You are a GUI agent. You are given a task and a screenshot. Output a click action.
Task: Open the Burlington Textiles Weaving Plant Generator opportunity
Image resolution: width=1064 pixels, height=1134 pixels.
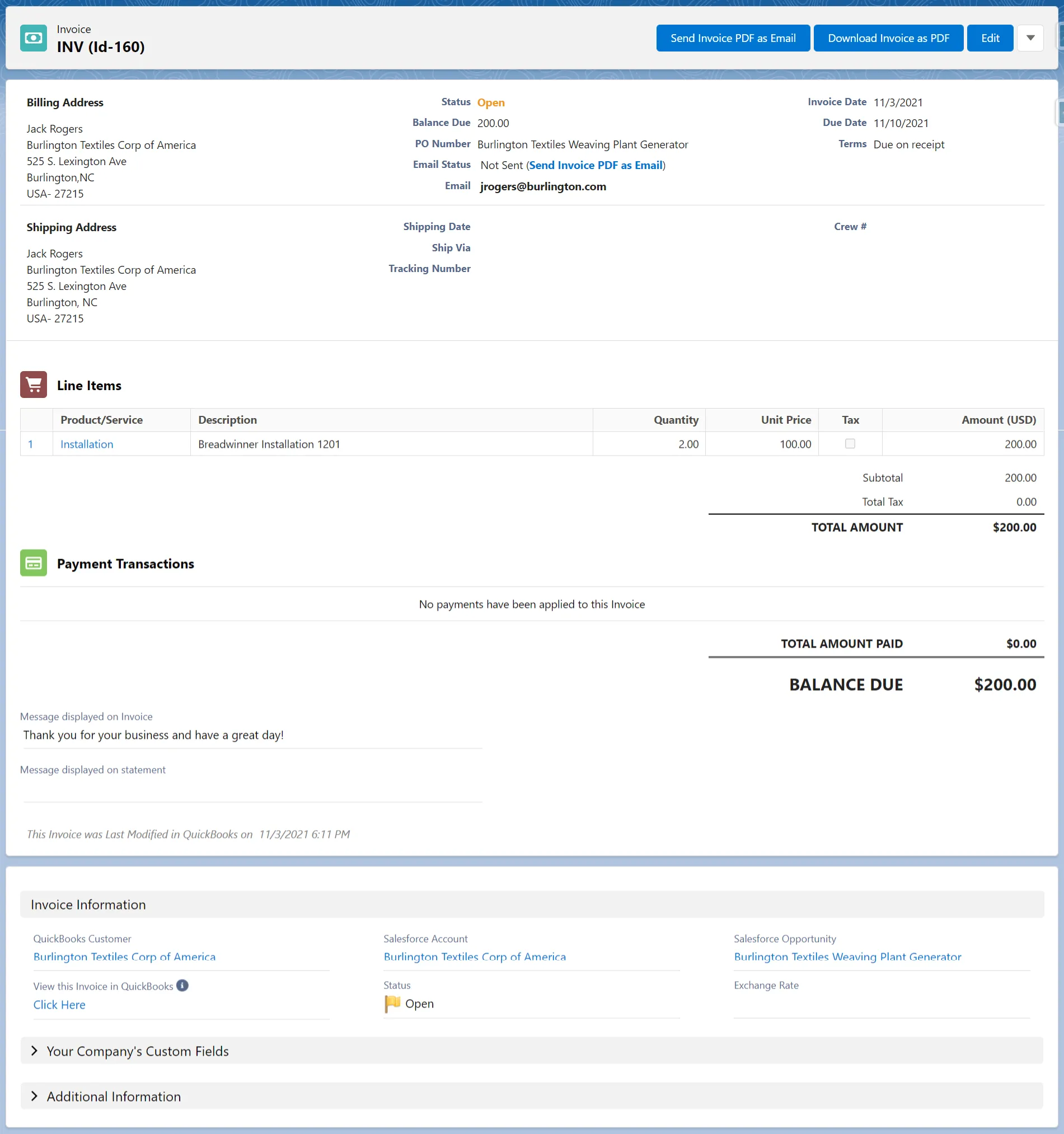848,957
